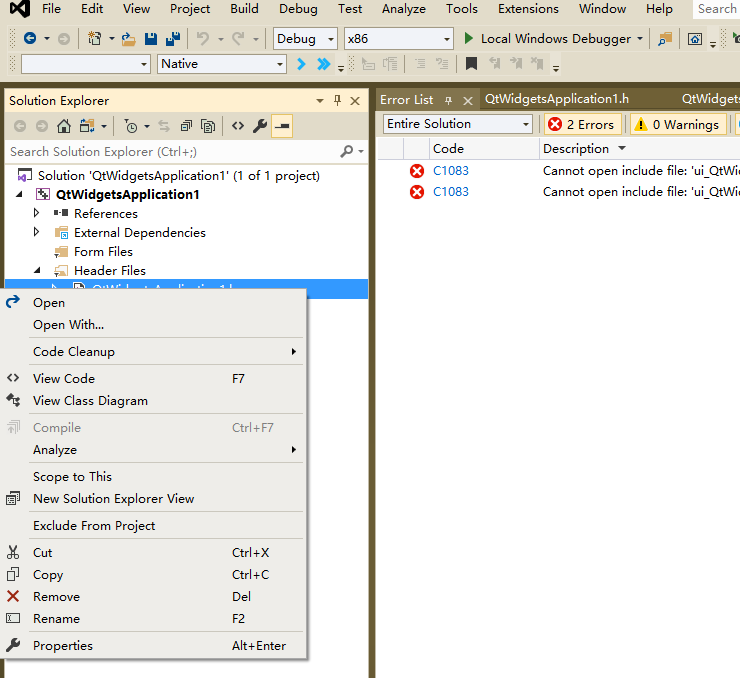Viewport: 740px width, 678px height.
Task: Open the x86 platform dropdown
Action: point(398,39)
